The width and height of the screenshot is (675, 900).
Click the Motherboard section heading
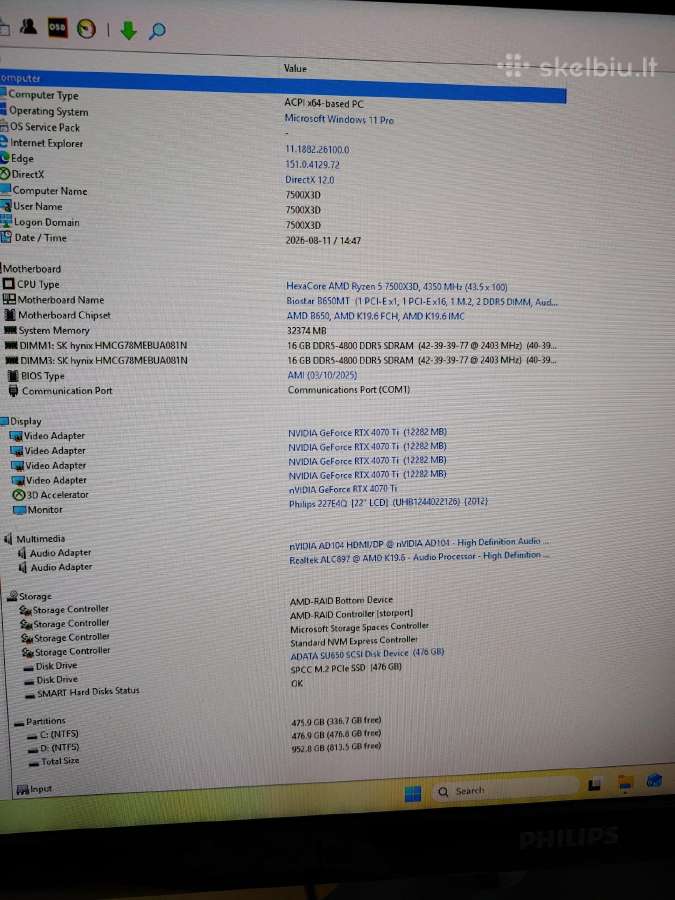pyautogui.click(x=32, y=269)
